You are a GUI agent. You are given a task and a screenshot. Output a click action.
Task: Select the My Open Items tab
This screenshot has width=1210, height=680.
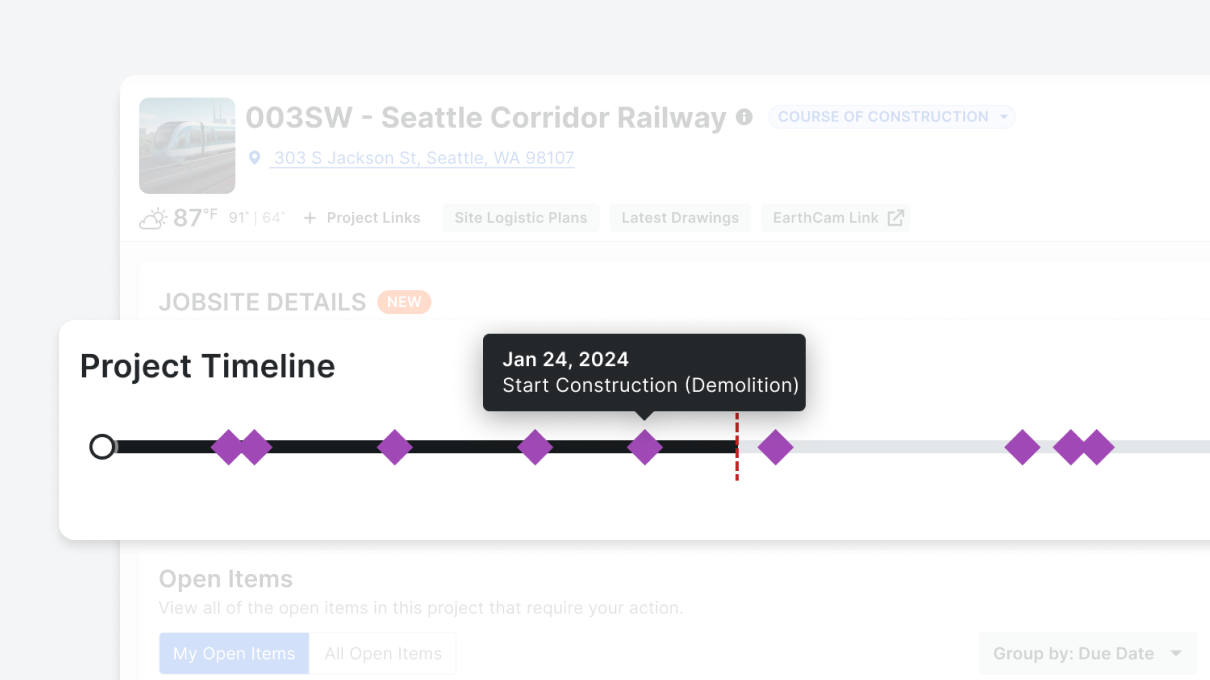tap(234, 653)
